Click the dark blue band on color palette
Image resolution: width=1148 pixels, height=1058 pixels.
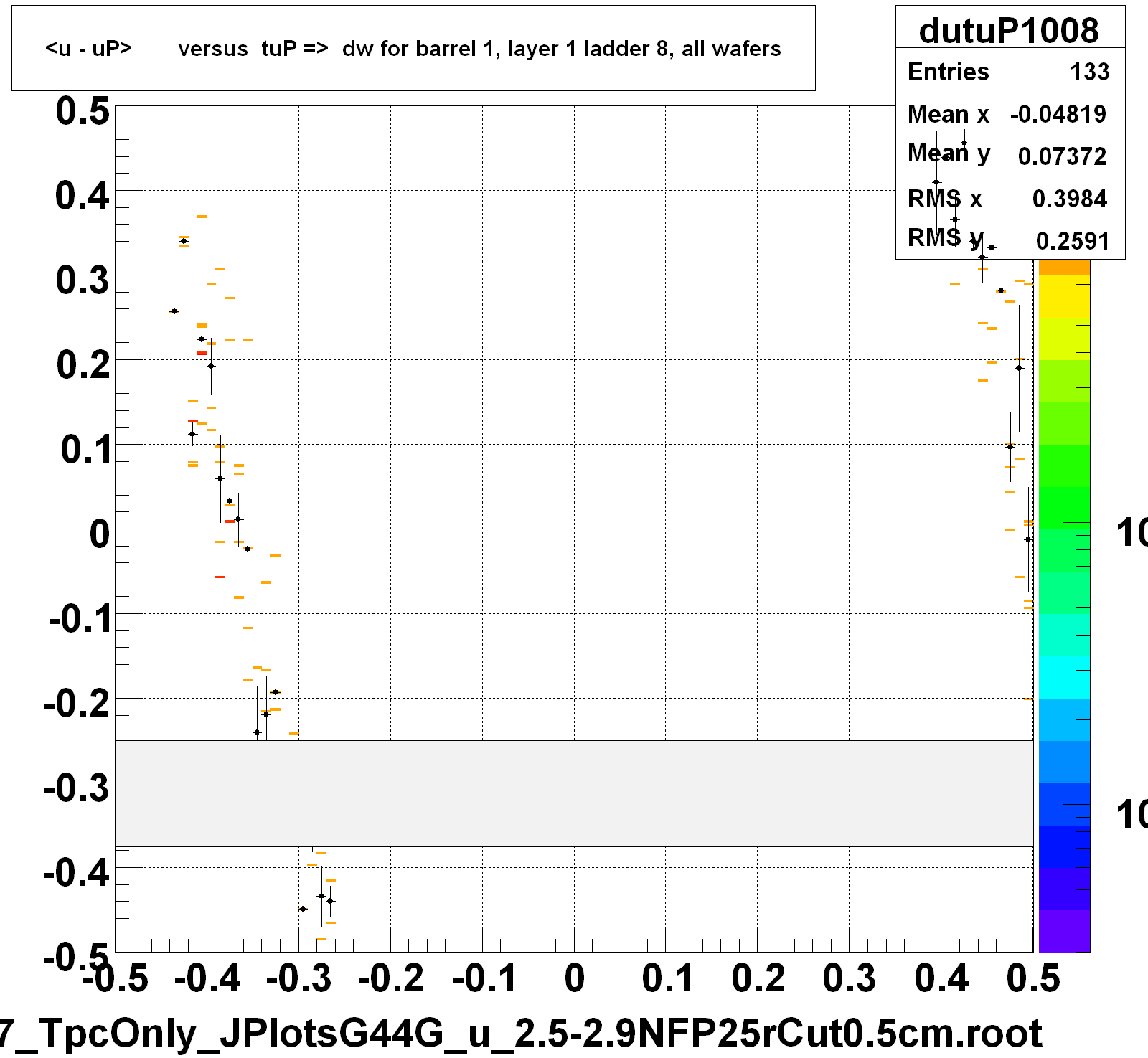(x=1064, y=846)
